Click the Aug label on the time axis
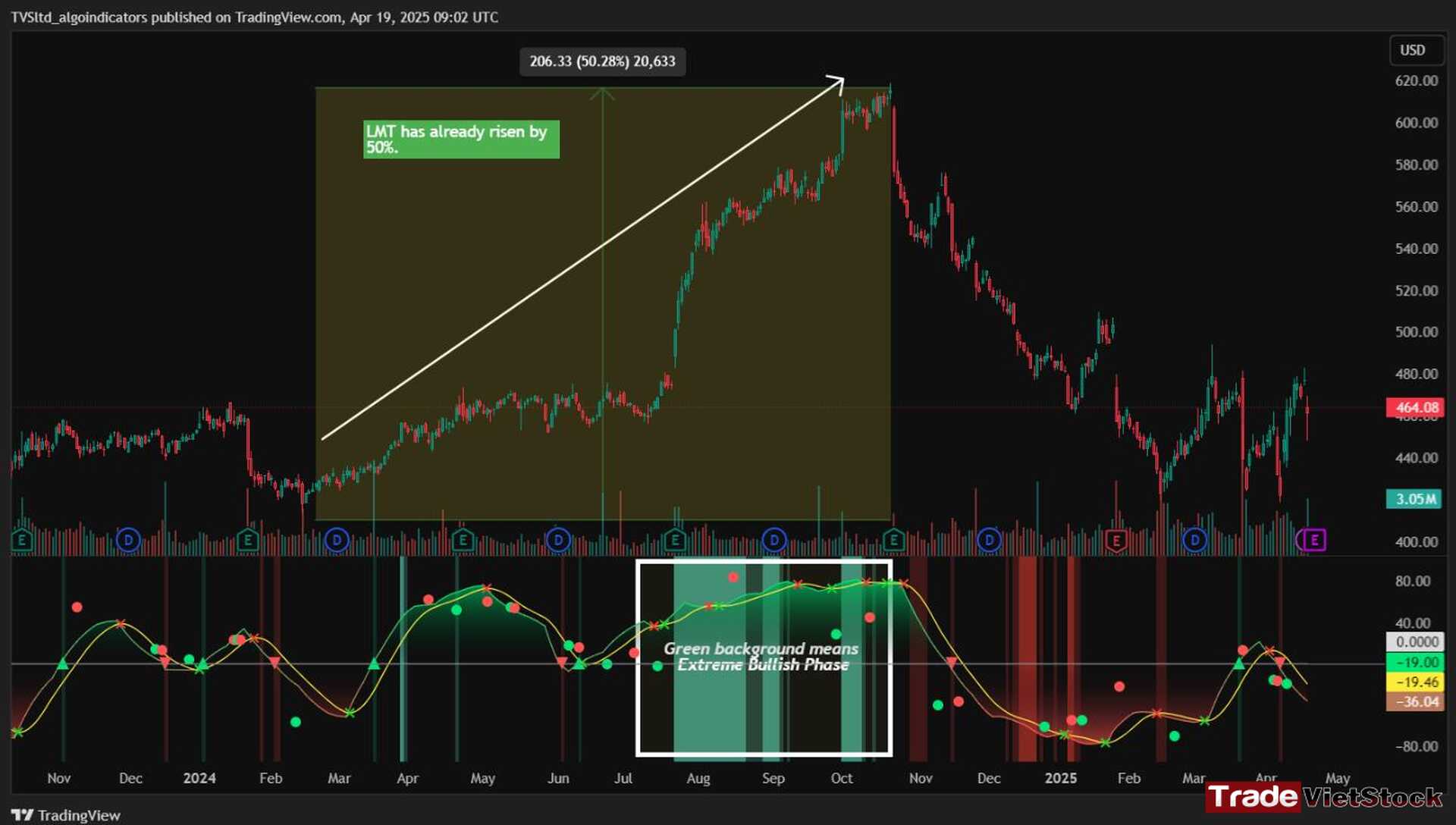The height and width of the screenshot is (825, 1456). tap(698, 778)
